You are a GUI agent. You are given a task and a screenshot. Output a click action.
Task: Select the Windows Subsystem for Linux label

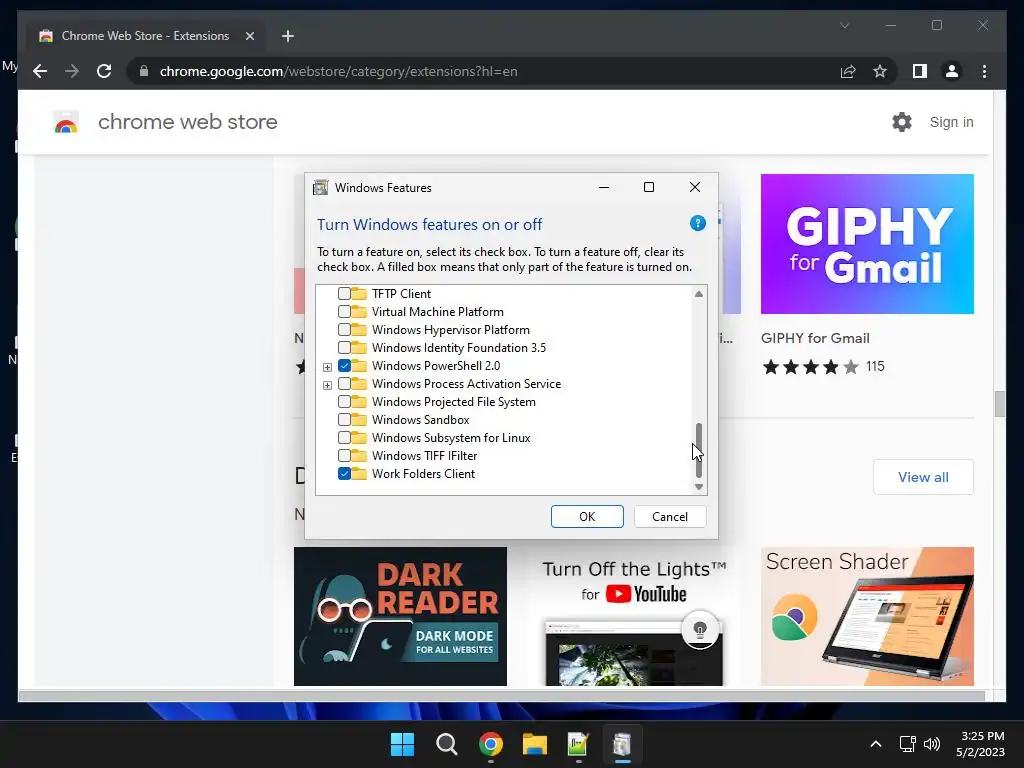[x=451, y=438]
